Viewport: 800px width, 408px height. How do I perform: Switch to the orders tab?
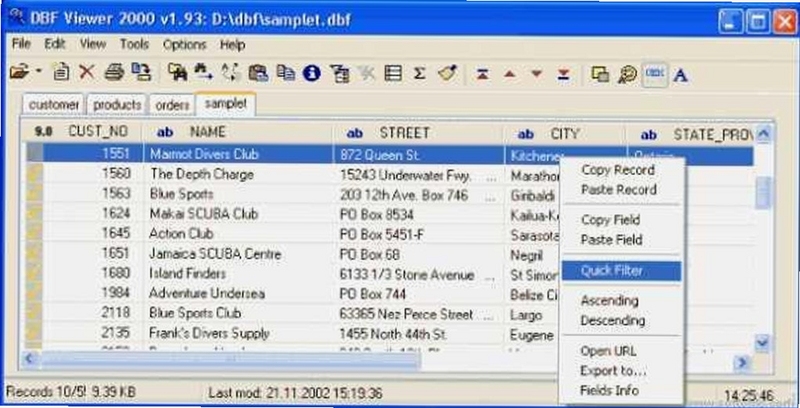[172, 105]
